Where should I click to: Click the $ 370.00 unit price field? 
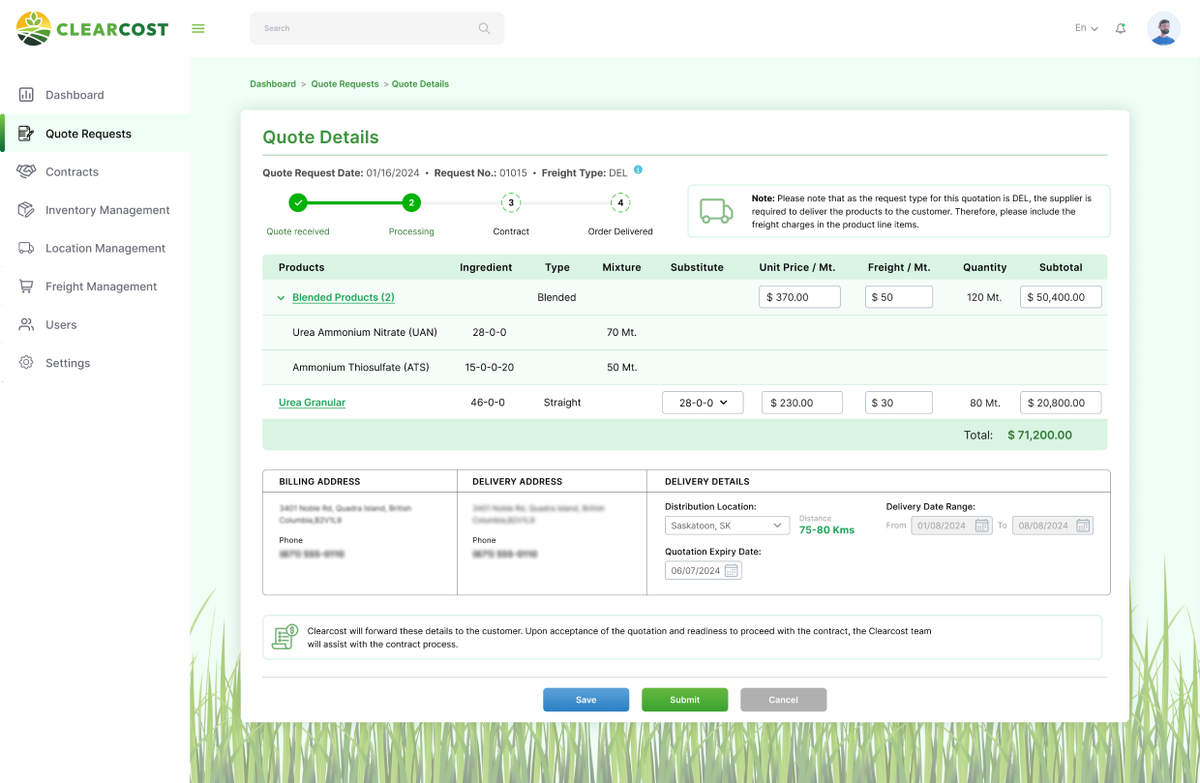tap(799, 297)
